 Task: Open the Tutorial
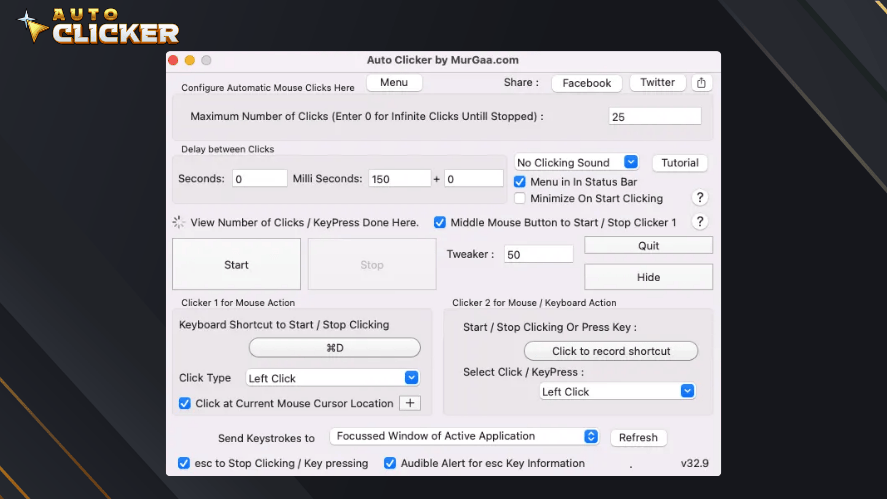[680, 163]
